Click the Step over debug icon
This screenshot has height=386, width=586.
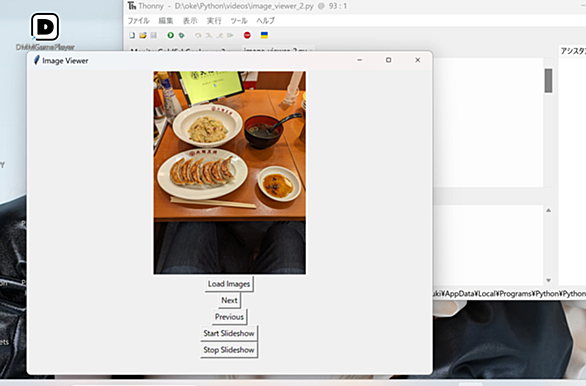[x=198, y=35]
